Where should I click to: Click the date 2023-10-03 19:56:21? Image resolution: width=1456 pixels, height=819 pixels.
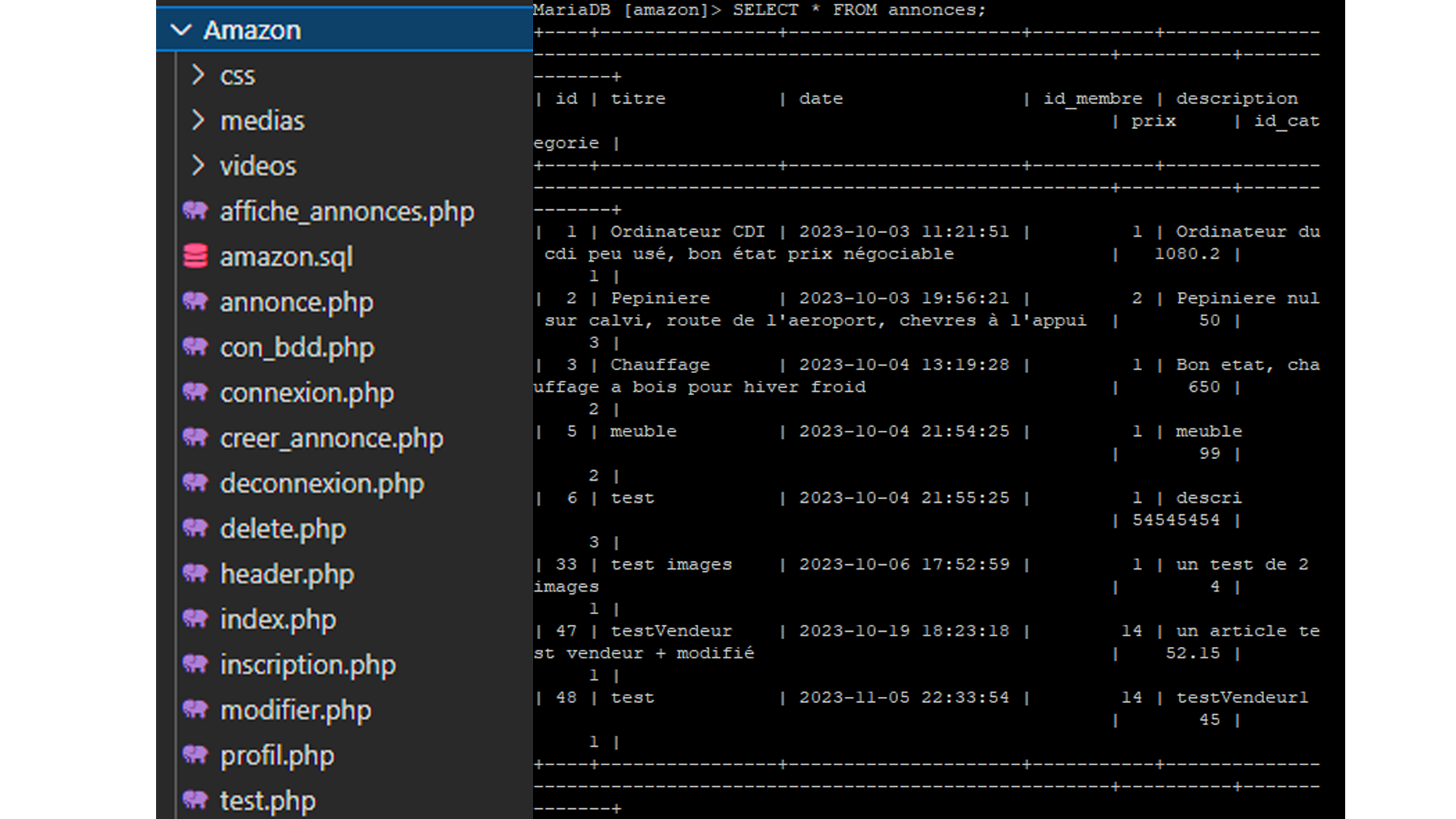click(904, 298)
